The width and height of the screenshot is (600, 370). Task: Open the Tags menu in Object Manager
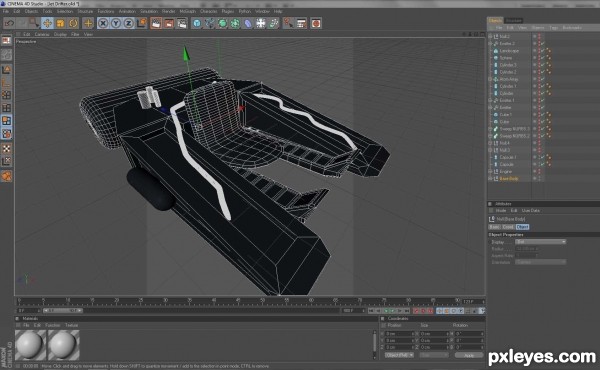(553, 28)
